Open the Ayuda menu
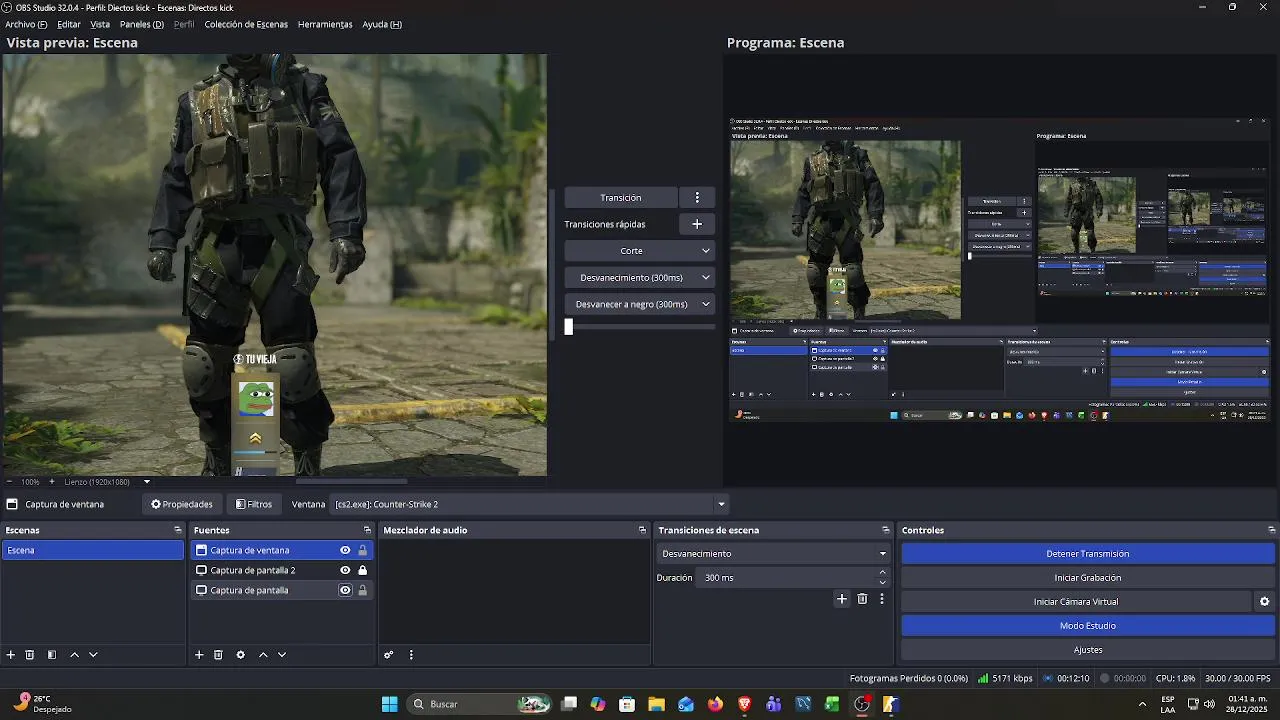Screen dimensions: 1280x720 [x=382, y=24]
